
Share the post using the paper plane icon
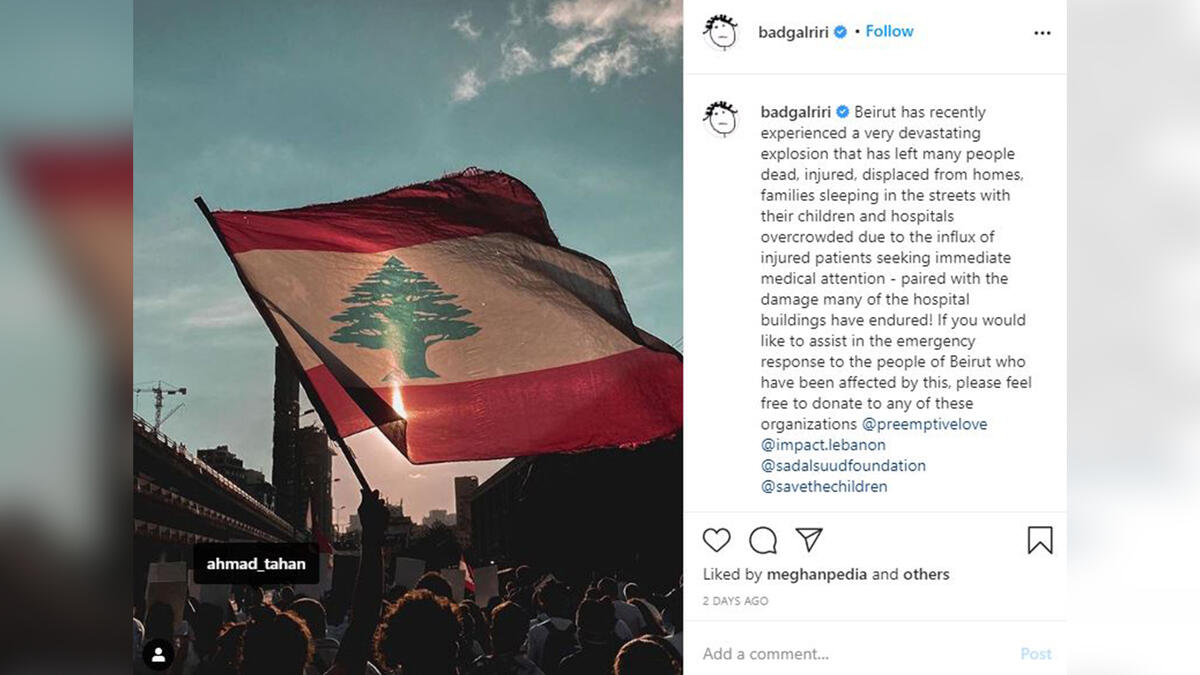807,540
